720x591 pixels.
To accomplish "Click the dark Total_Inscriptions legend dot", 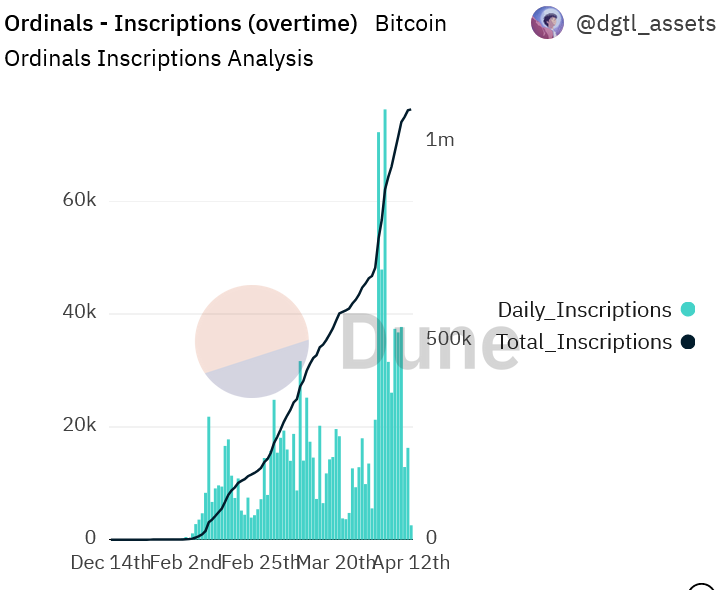I will (687, 342).
